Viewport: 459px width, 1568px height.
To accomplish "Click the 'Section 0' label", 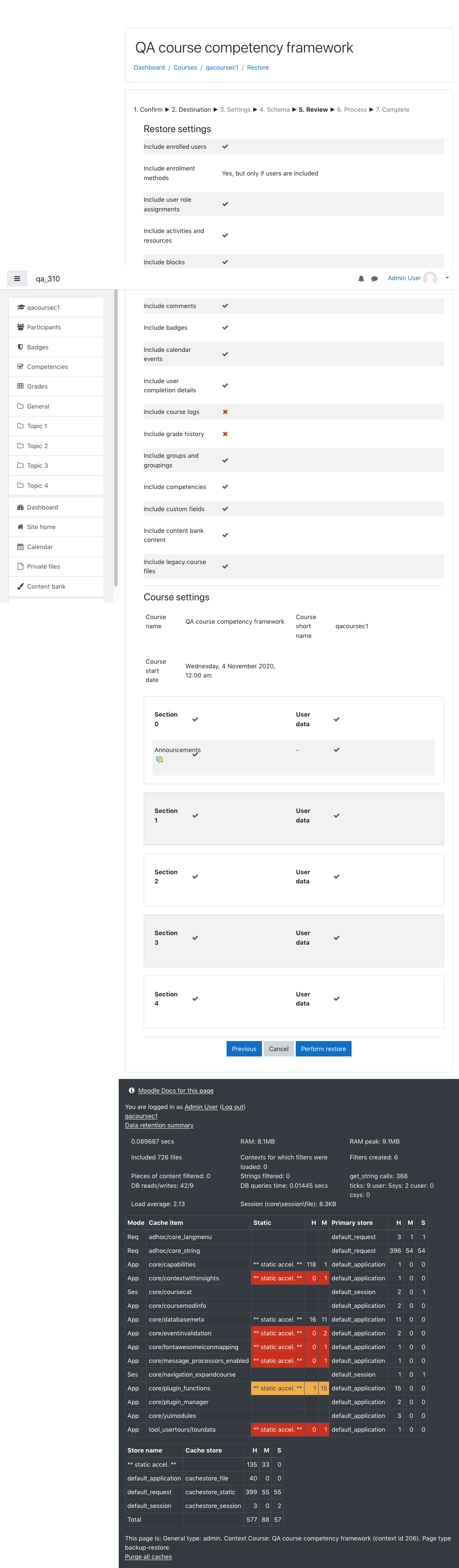I will pos(166,719).
